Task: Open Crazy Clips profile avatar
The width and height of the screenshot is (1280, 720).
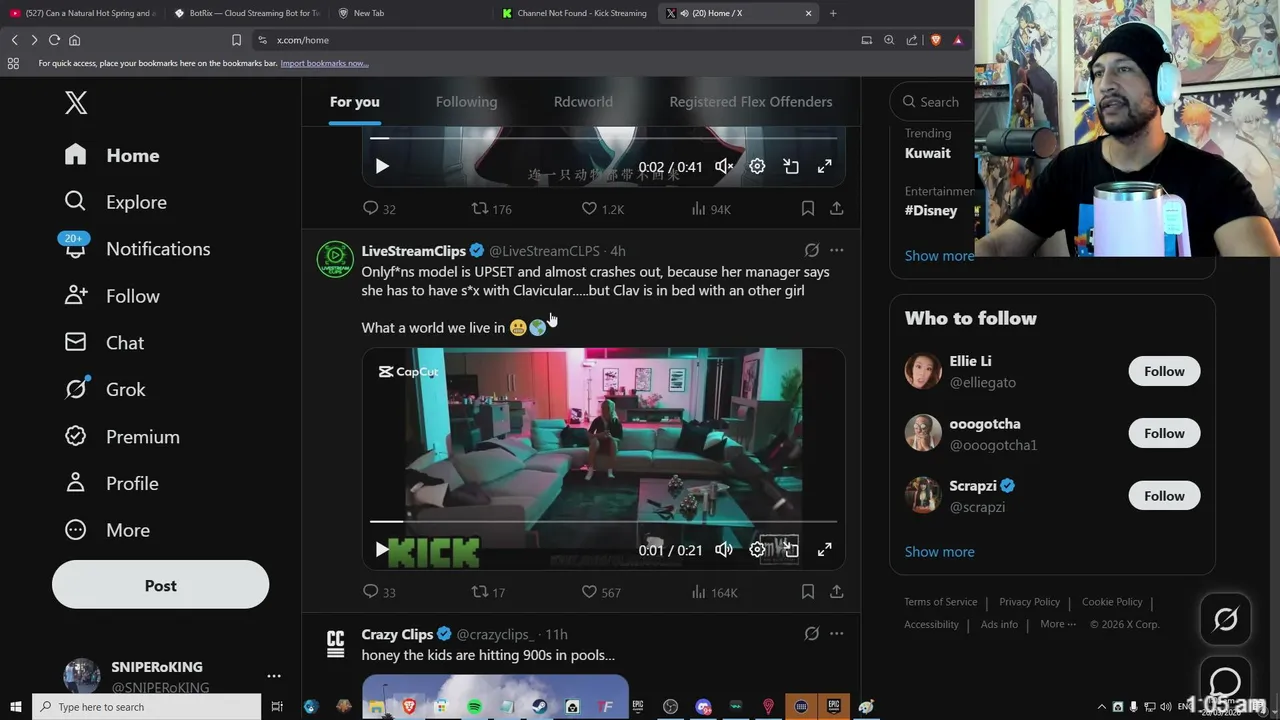Action: click(x=335, y=642)
